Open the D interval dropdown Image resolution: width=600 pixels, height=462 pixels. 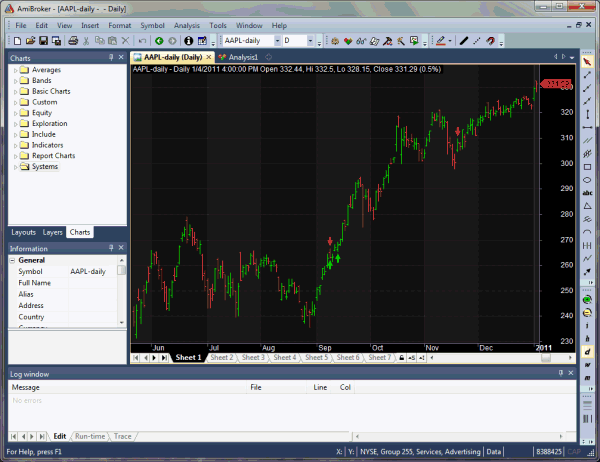[x=310, y=41]
